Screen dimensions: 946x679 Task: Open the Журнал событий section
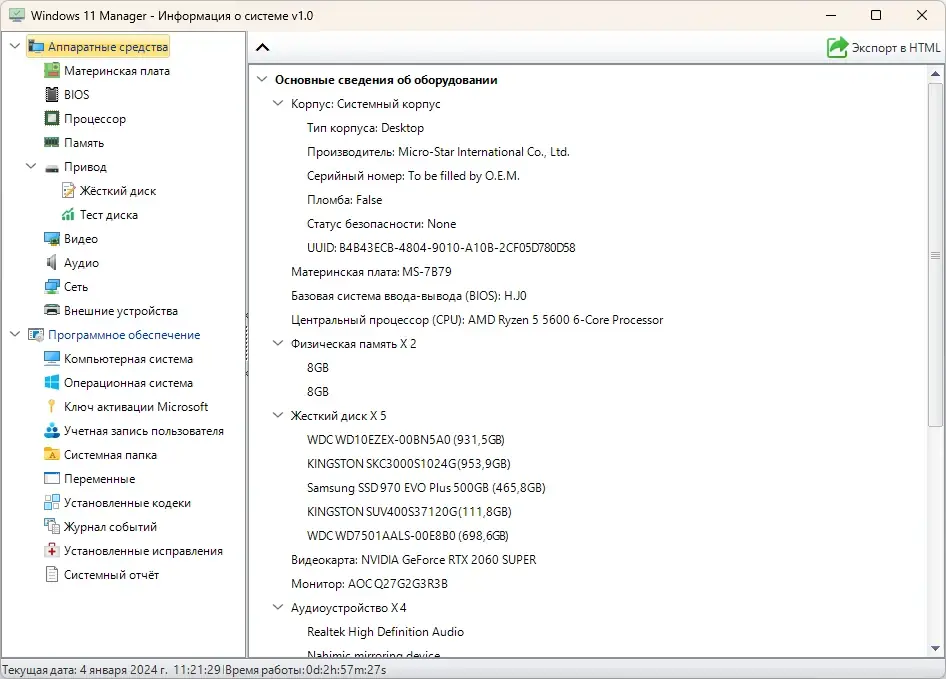point(50,526)
